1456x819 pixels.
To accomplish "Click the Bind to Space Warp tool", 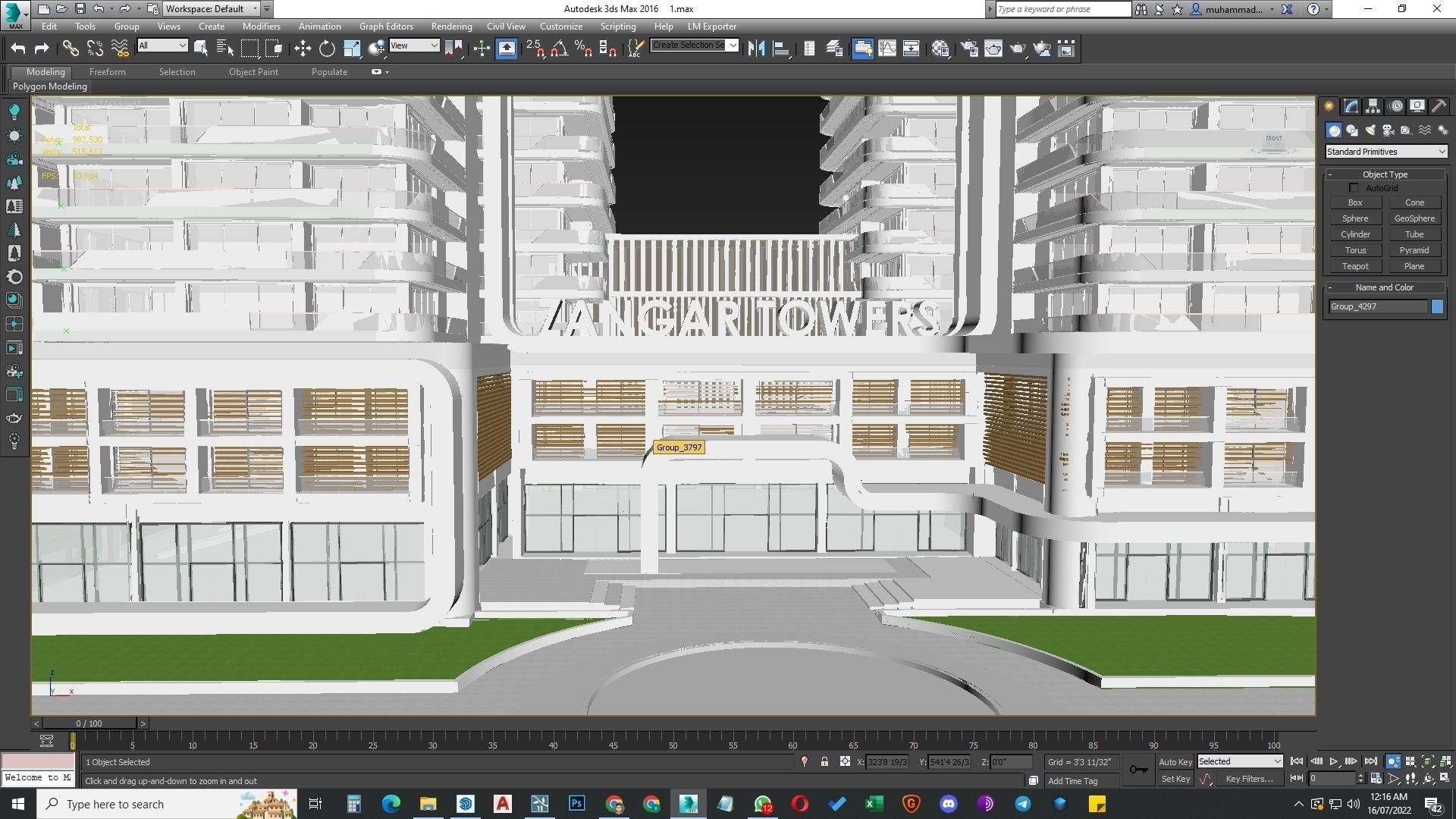I will click(x=120, y=49).
